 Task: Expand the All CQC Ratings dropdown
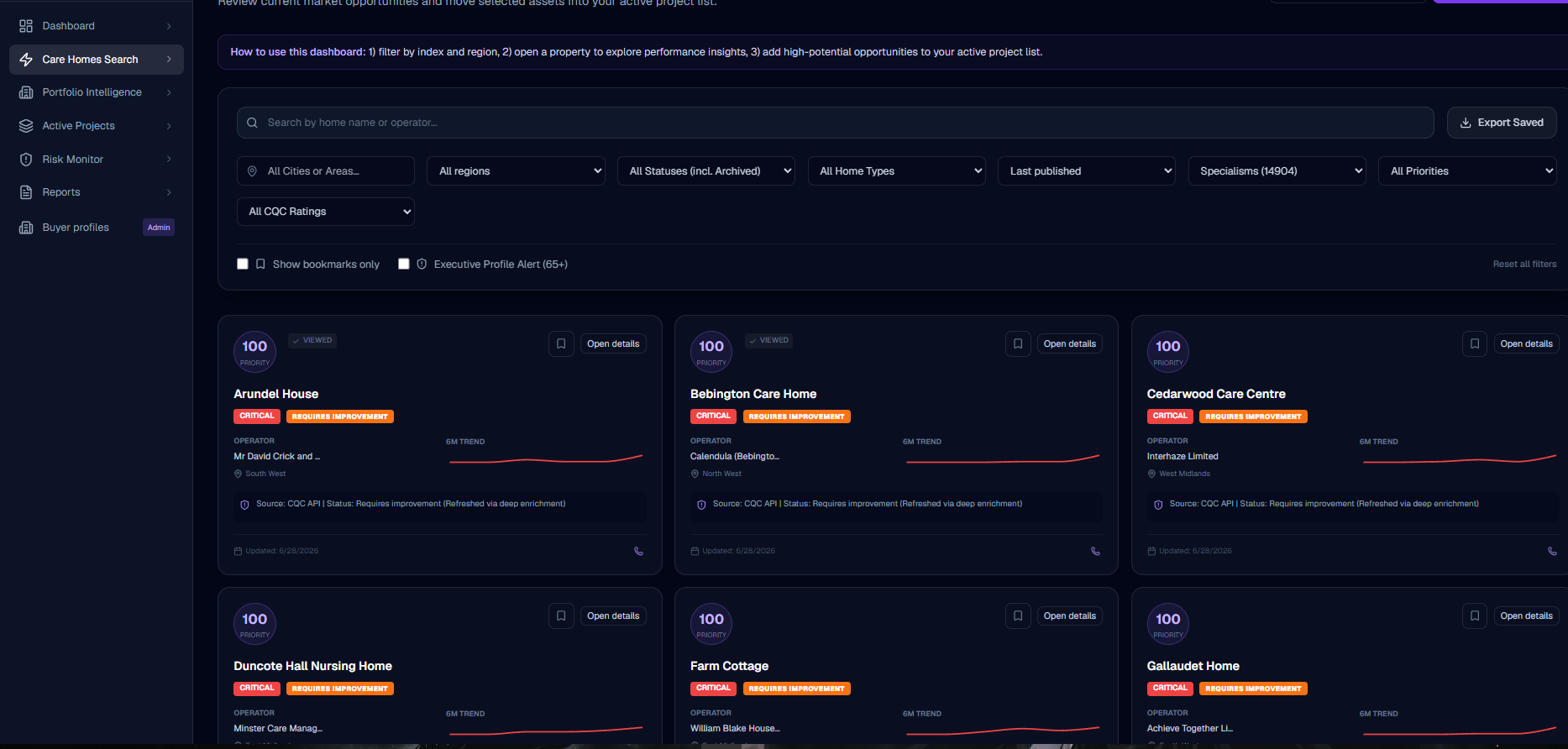pyautogui.click(x=326, y=212)
